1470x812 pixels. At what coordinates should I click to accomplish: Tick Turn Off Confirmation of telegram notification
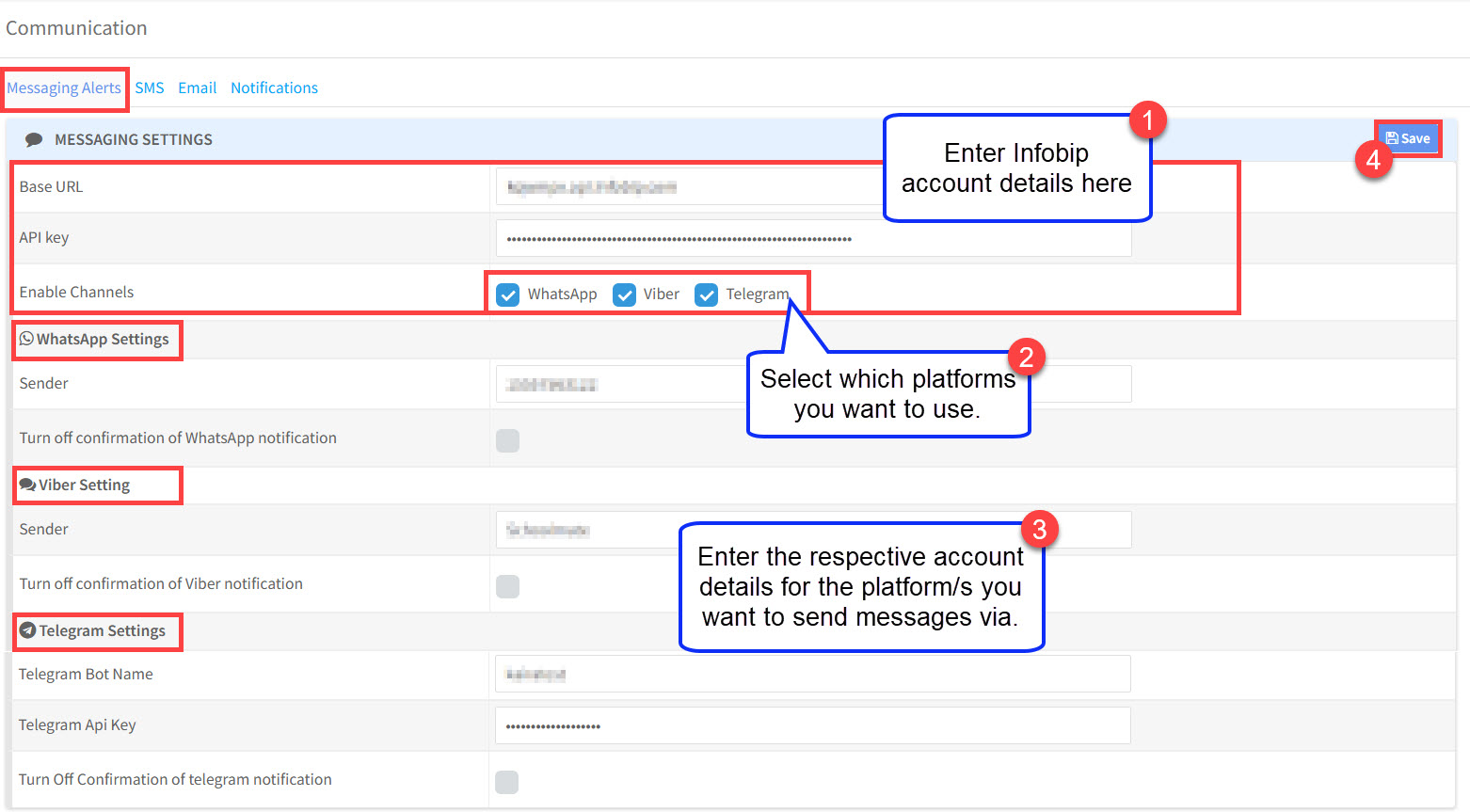coord(507,782)
